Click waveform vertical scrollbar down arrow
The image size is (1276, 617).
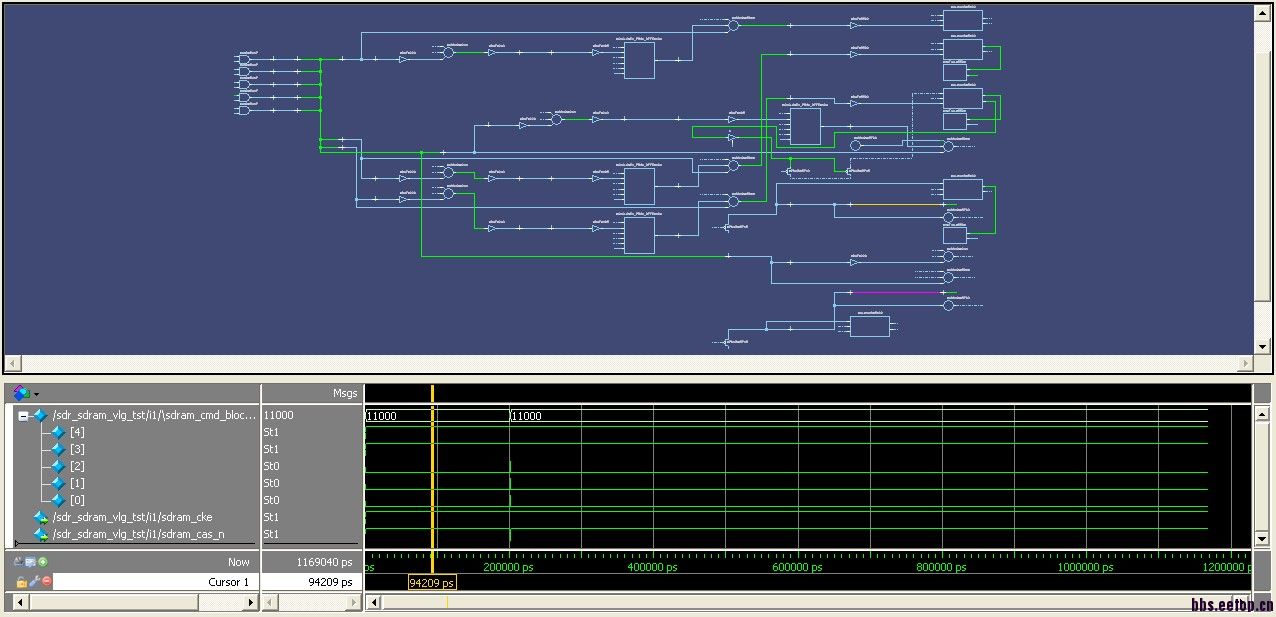[x=1263, y=540]
